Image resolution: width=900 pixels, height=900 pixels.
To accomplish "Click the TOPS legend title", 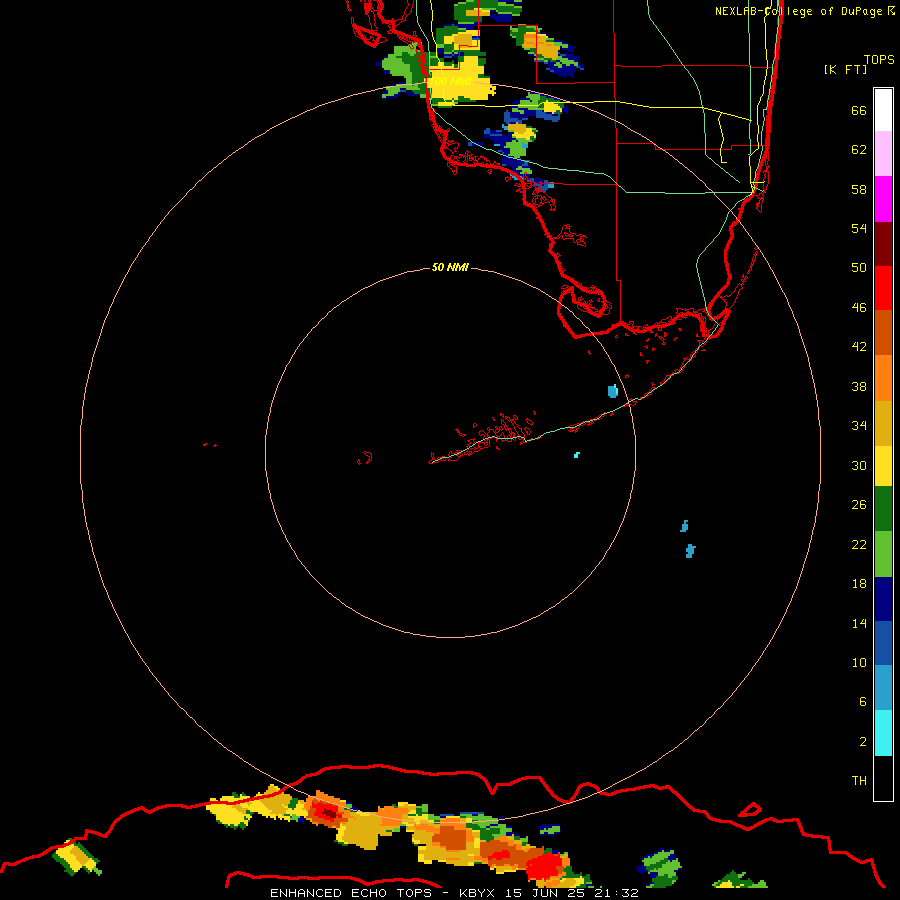I will coord(879,60).
